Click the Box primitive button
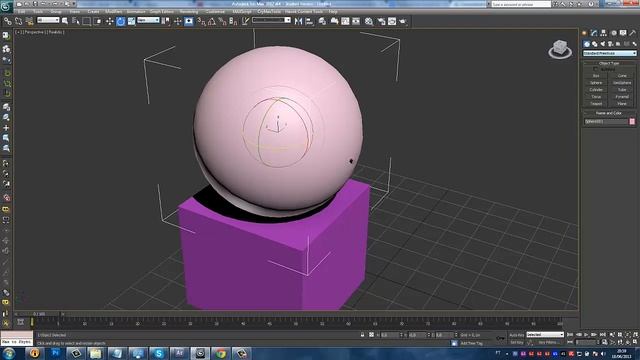This screenshot has width=640, height=360. [x=596, y=76]
